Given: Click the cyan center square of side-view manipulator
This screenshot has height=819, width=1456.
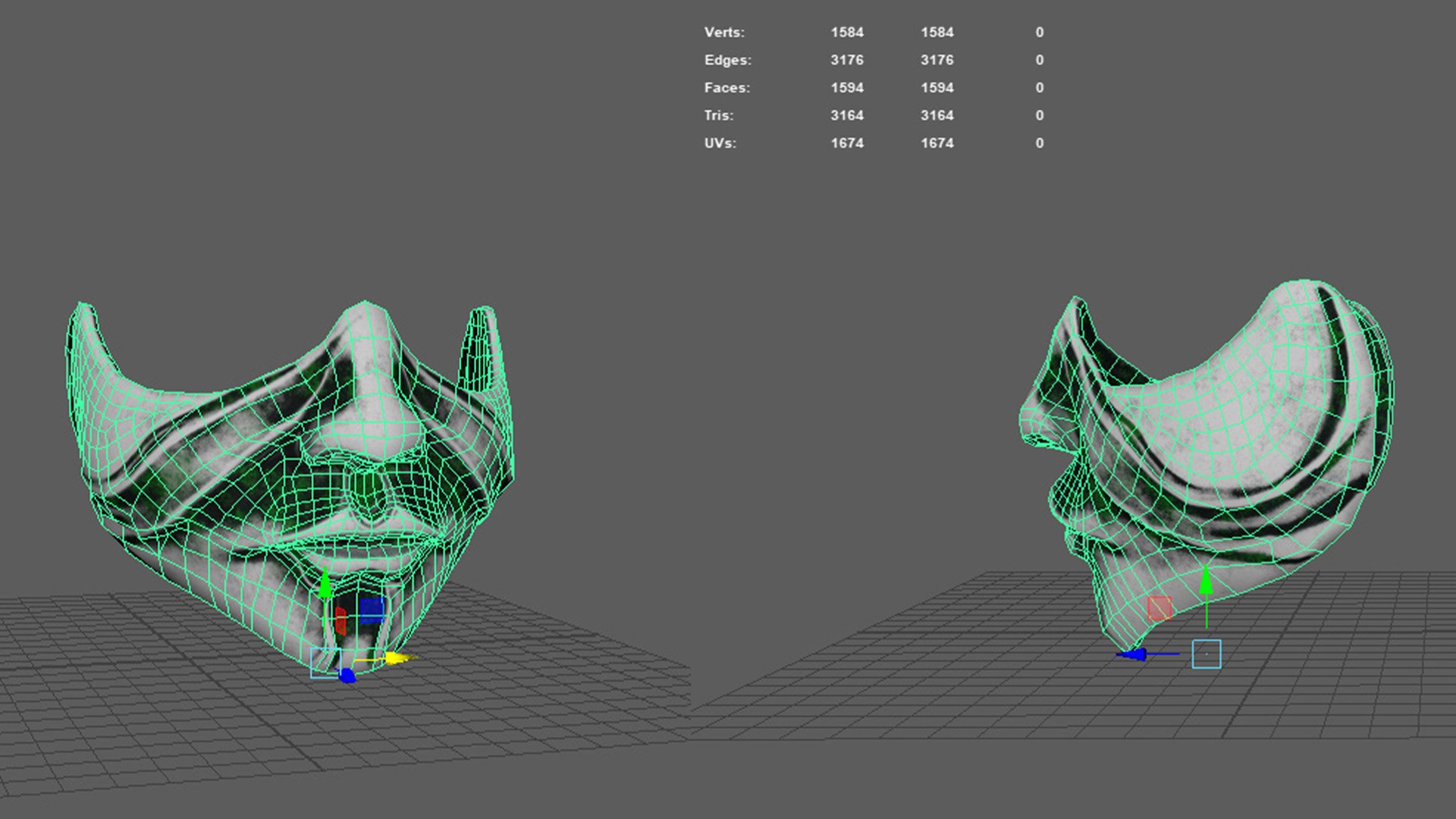Looking at the screenshot, I should click(x=1207, y=654).
